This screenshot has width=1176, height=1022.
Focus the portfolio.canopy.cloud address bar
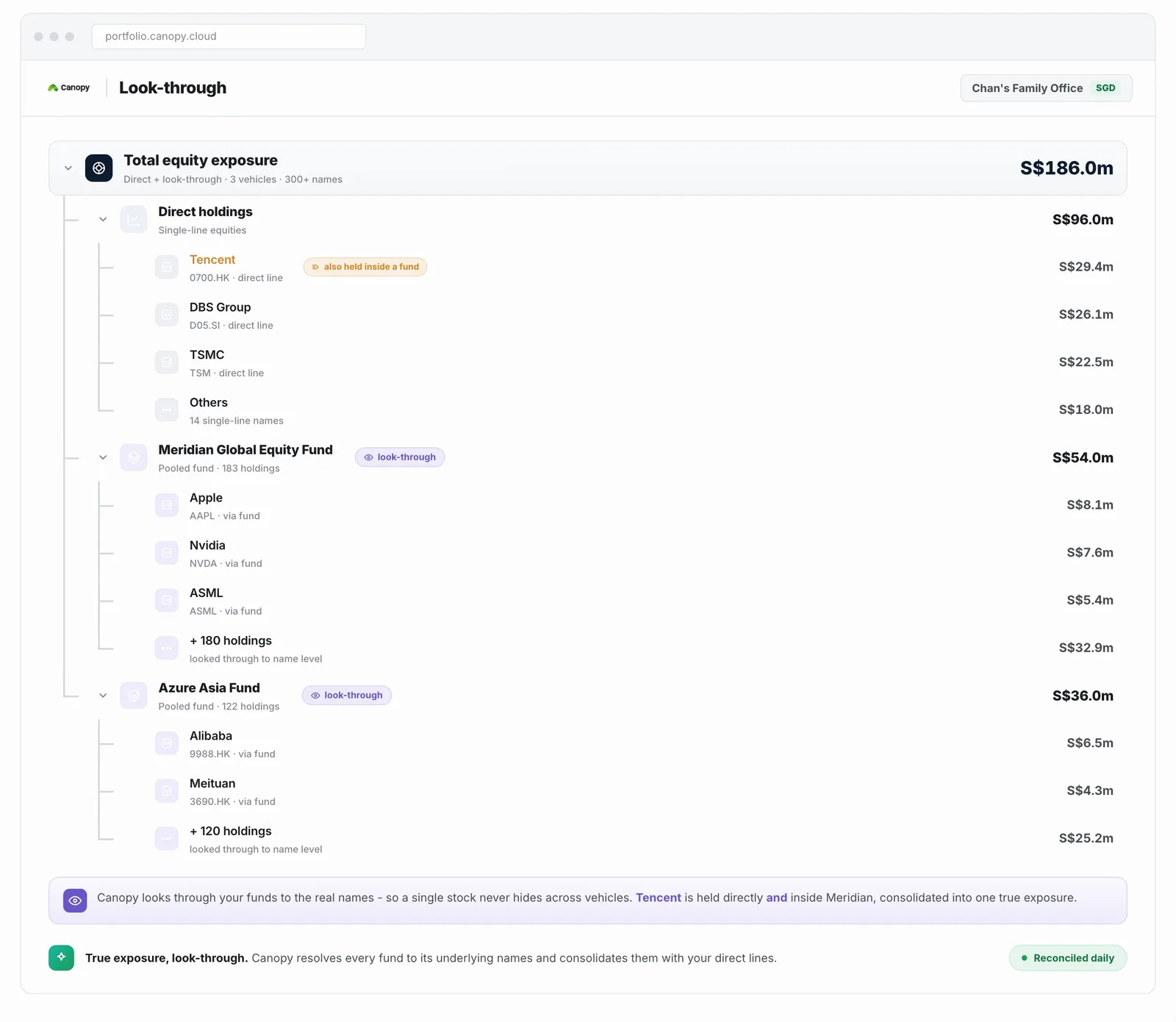[x=229, y=37]
